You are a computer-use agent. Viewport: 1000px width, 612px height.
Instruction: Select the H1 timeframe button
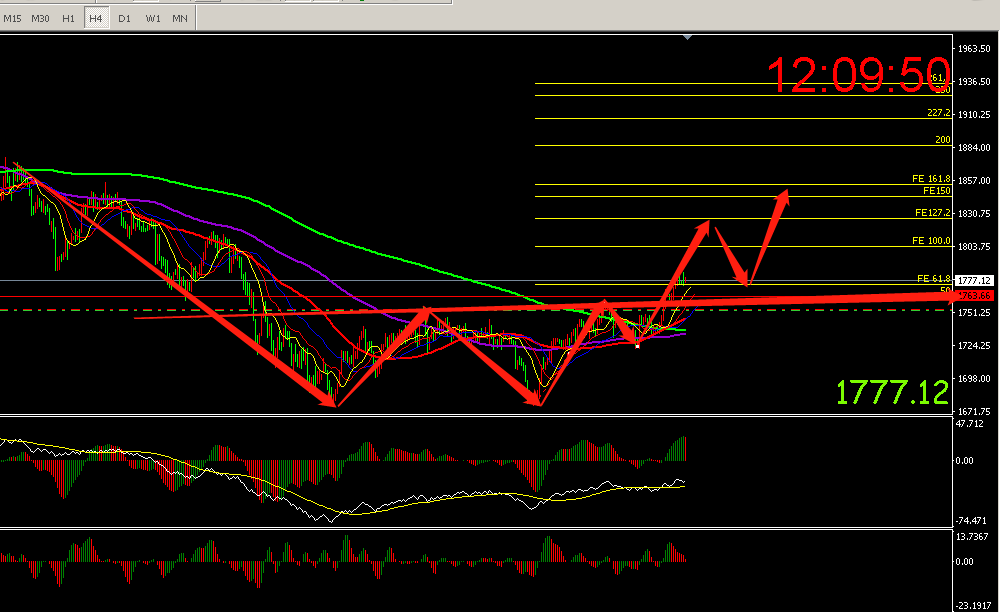[68, 18]
